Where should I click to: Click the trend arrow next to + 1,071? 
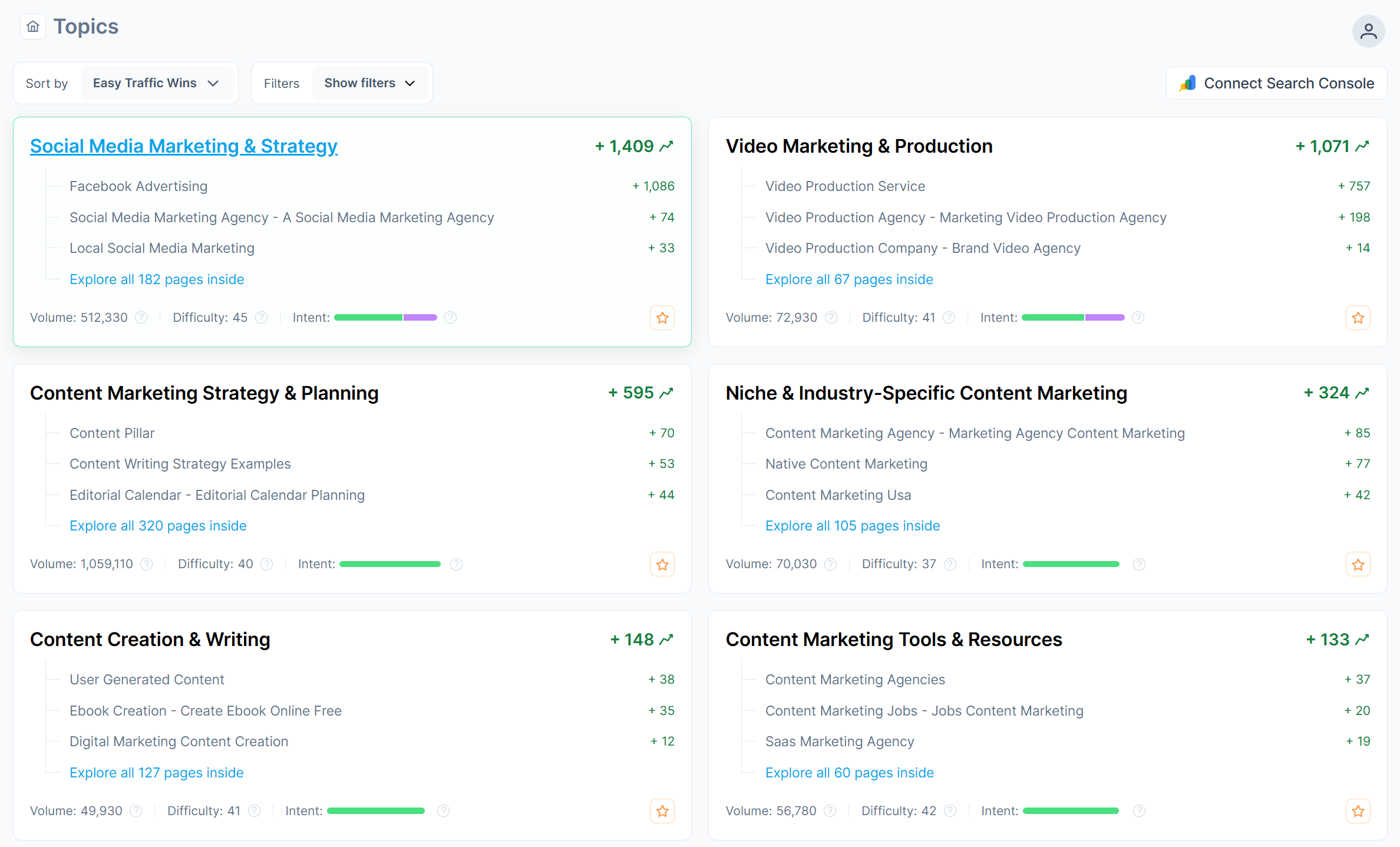(x=1362, y=146)
